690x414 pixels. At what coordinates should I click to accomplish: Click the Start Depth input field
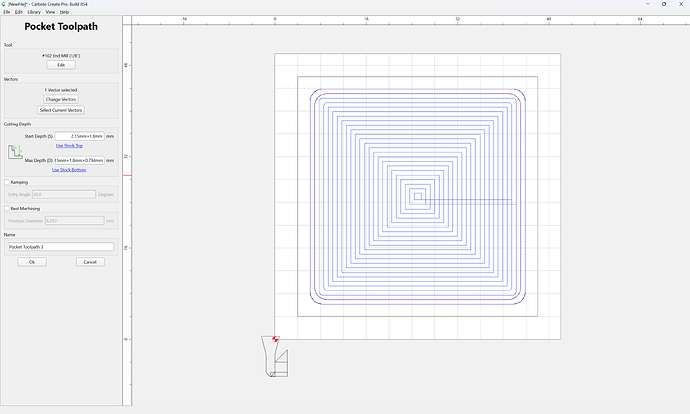[80, 136]
